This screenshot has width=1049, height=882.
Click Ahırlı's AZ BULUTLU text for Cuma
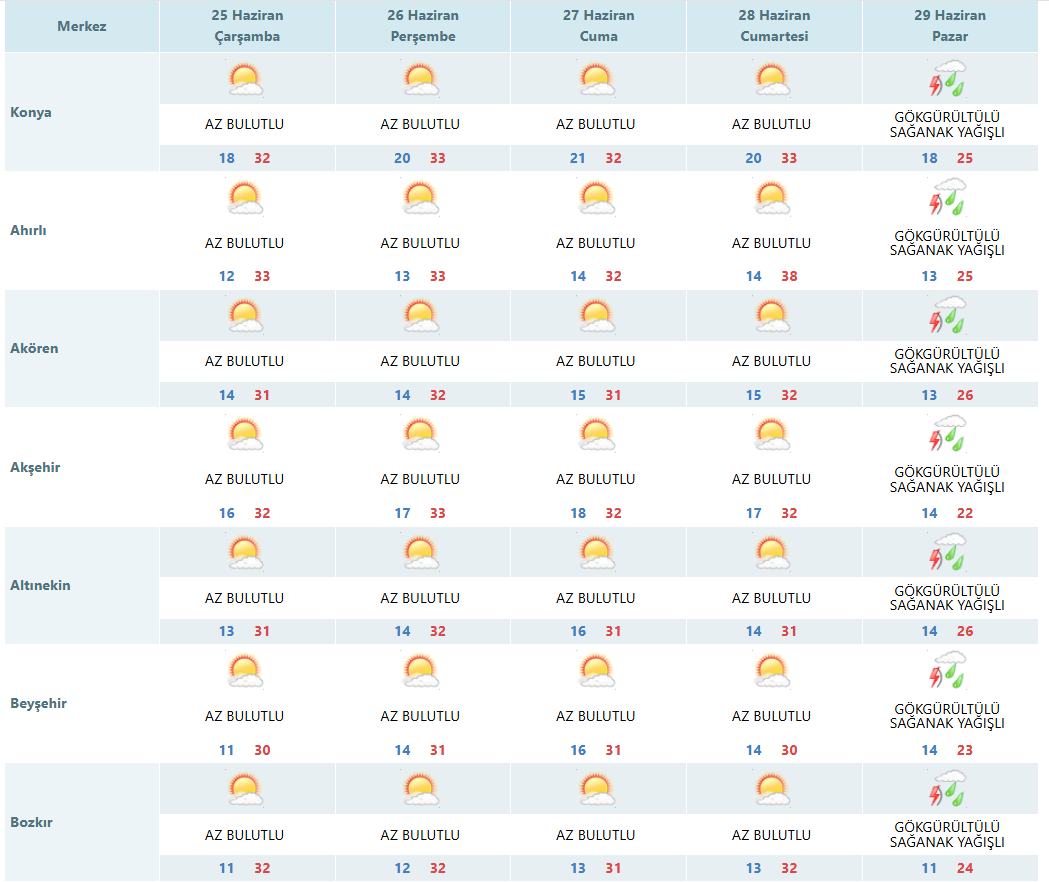point(595,244)
